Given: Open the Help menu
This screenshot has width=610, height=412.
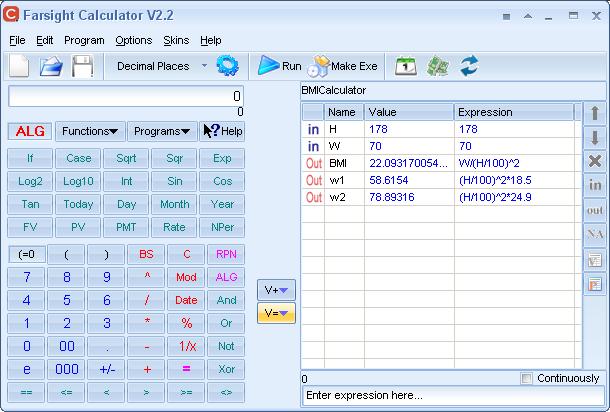Looking at the screenshot, I should tap(210, 40).
